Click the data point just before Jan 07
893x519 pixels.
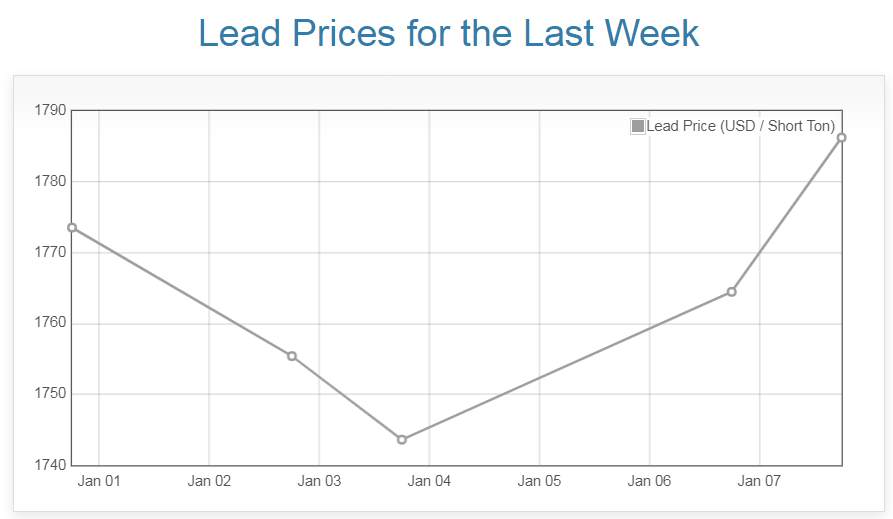[x=732, y=292]
